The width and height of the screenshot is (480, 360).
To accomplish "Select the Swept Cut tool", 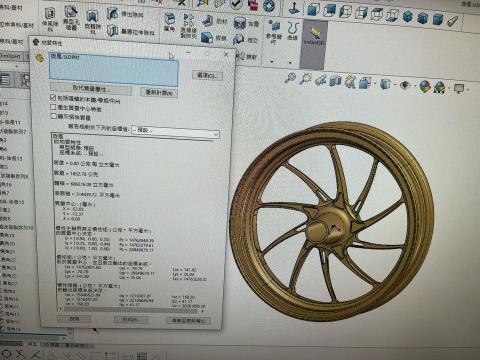I will pos(125,14).
